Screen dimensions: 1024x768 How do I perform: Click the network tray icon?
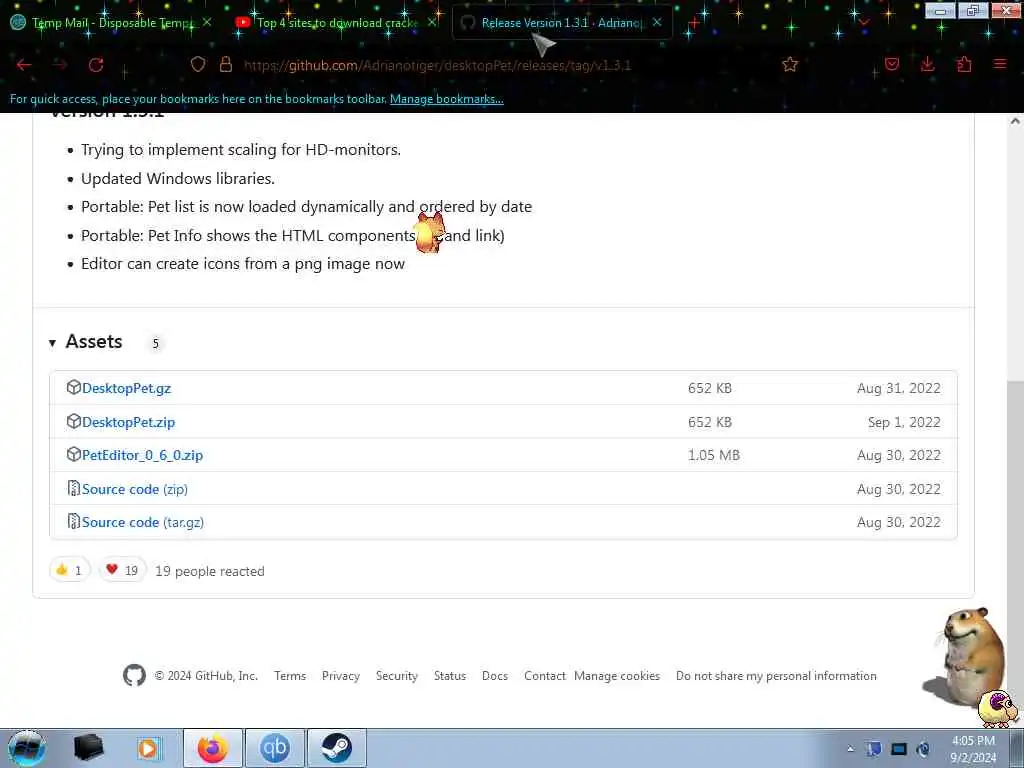[x=899, y=749]
